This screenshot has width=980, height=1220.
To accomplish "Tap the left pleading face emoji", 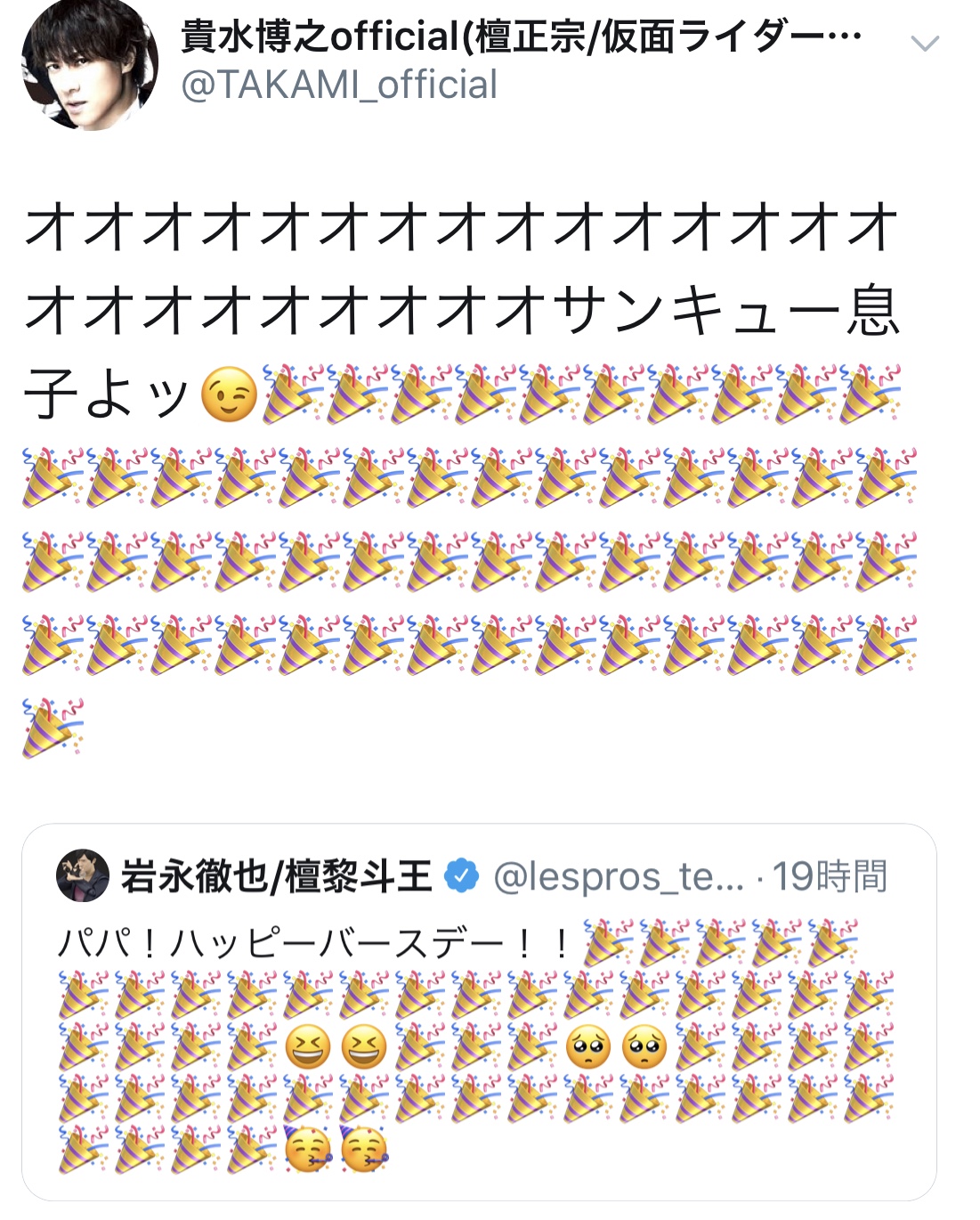I will 588,1047.
